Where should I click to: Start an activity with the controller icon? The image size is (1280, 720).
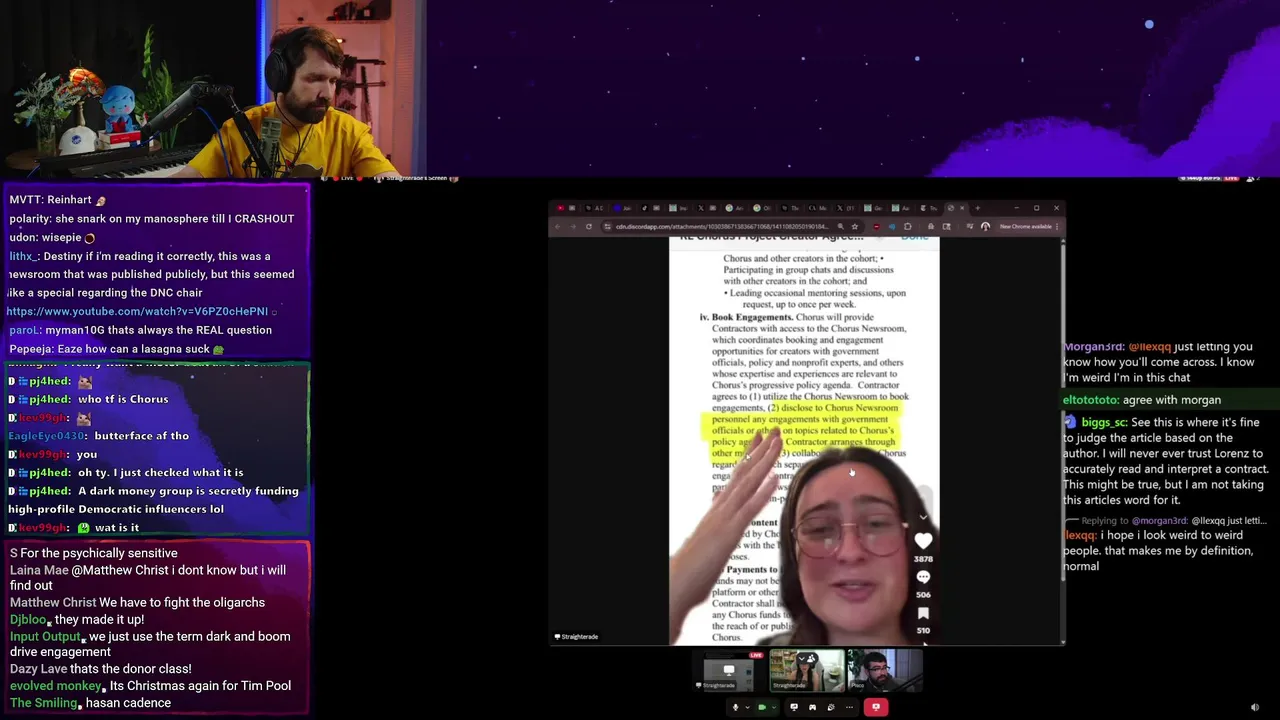tap(812, 707)
